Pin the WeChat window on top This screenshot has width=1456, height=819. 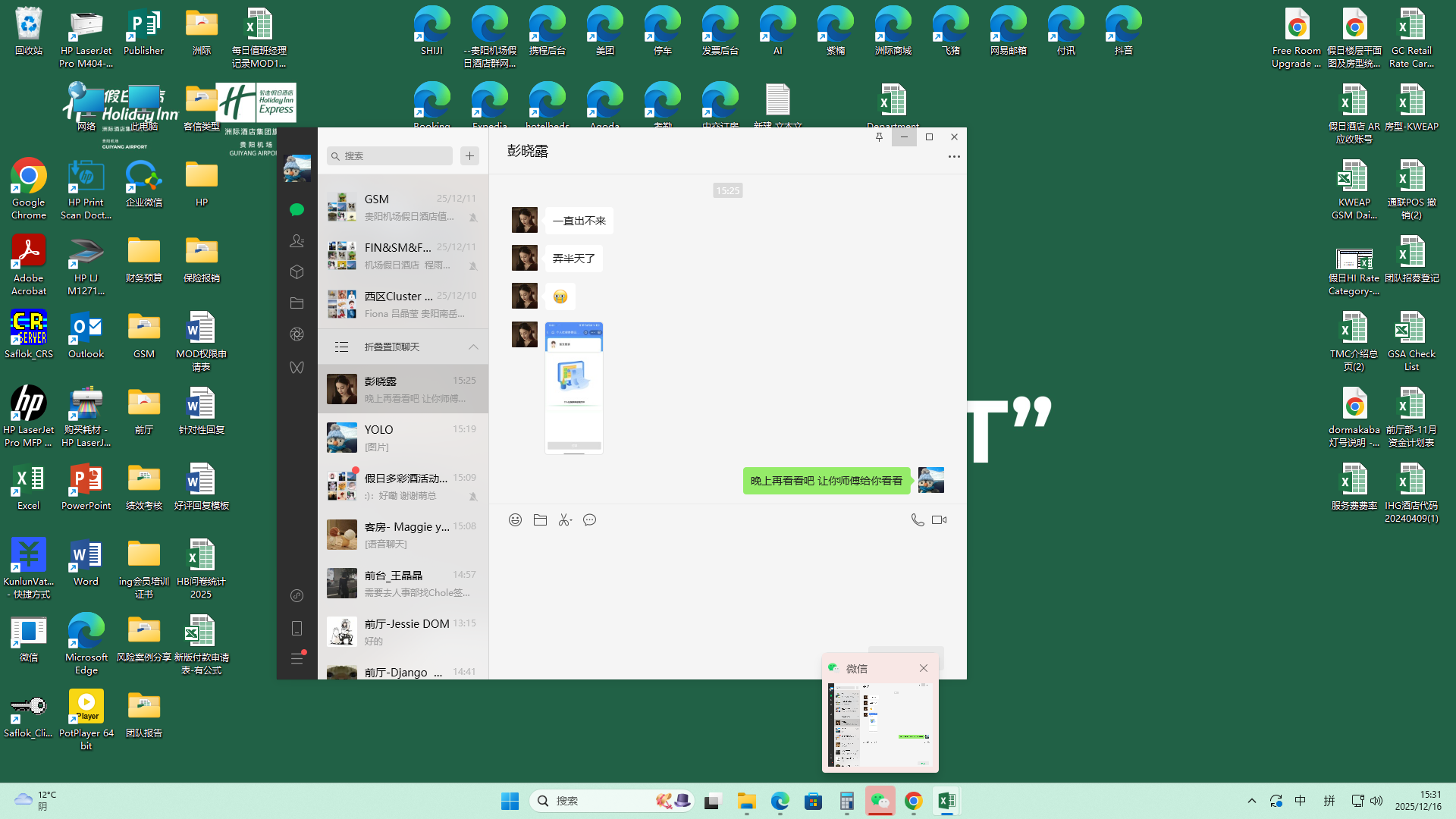(x=879, y=137)
